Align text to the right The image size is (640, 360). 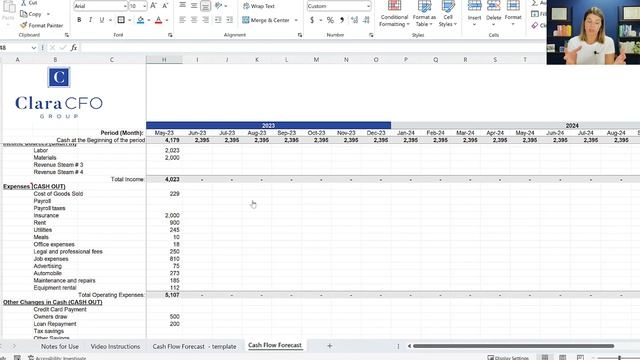pos(206,20)
